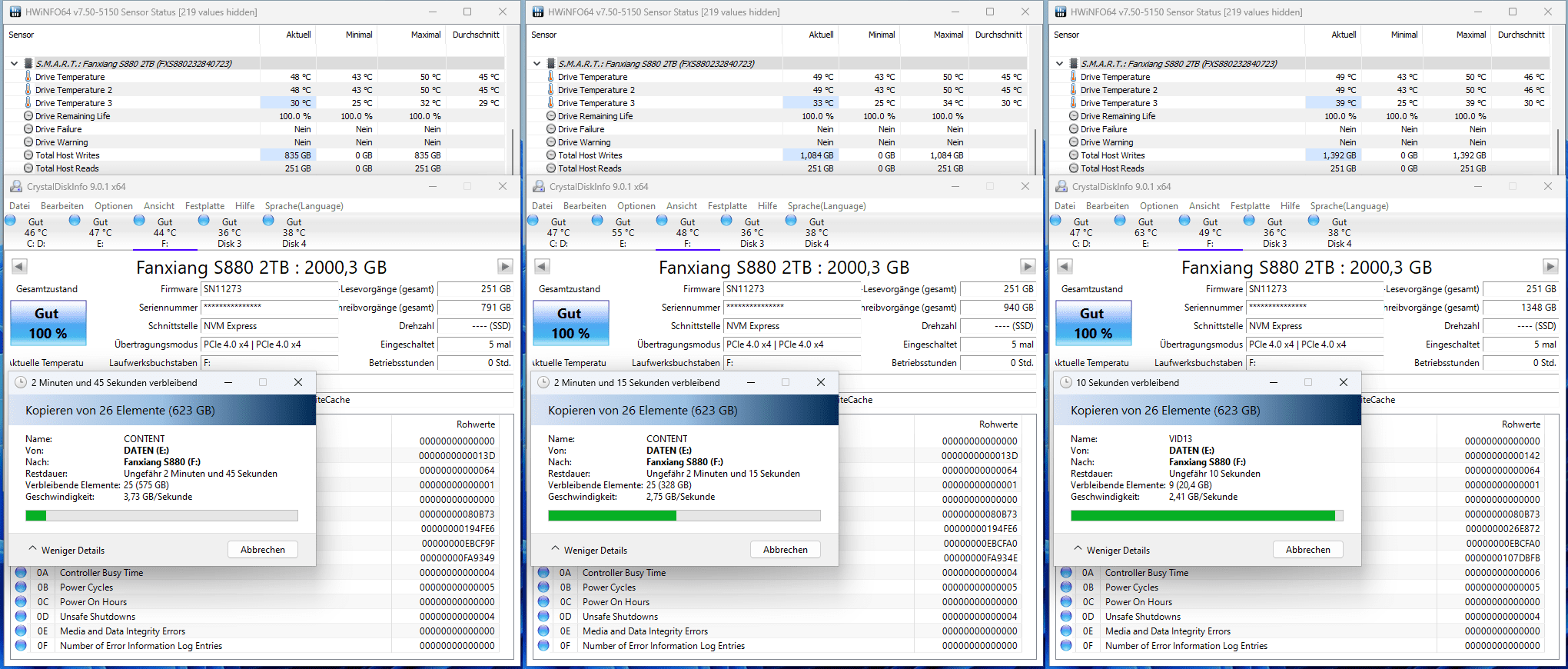Click circle icon of Total Host Writes 835 GB

pyautogui.click(x=28, y=155)
